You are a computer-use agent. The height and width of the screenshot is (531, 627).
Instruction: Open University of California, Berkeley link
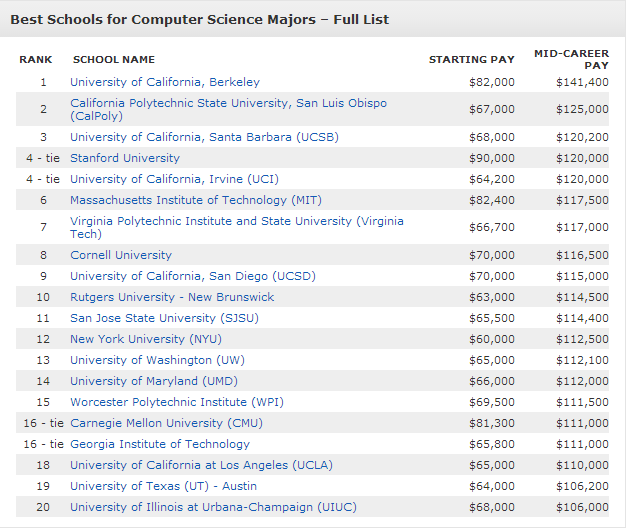coord(164,82)
